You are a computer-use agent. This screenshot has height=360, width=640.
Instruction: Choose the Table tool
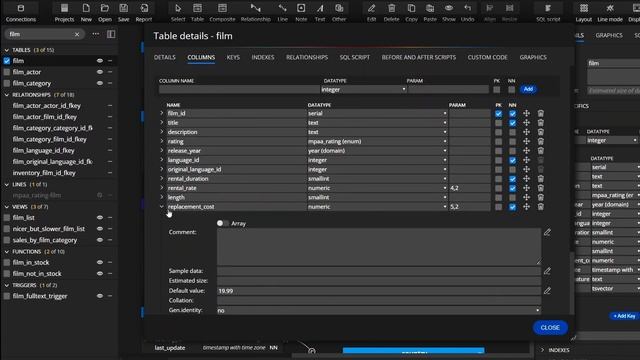(x=197, y=12)
